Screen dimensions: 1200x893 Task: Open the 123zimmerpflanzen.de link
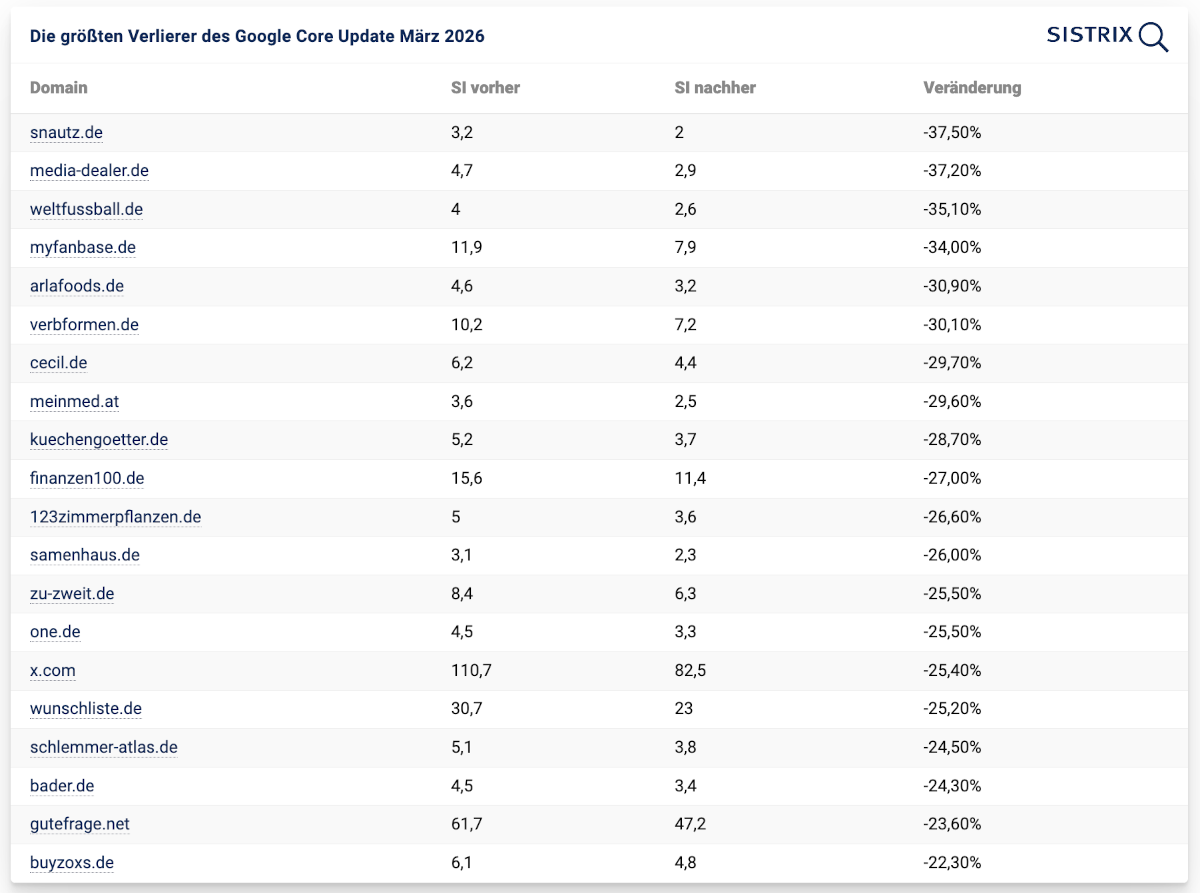[x=115, y=517]
